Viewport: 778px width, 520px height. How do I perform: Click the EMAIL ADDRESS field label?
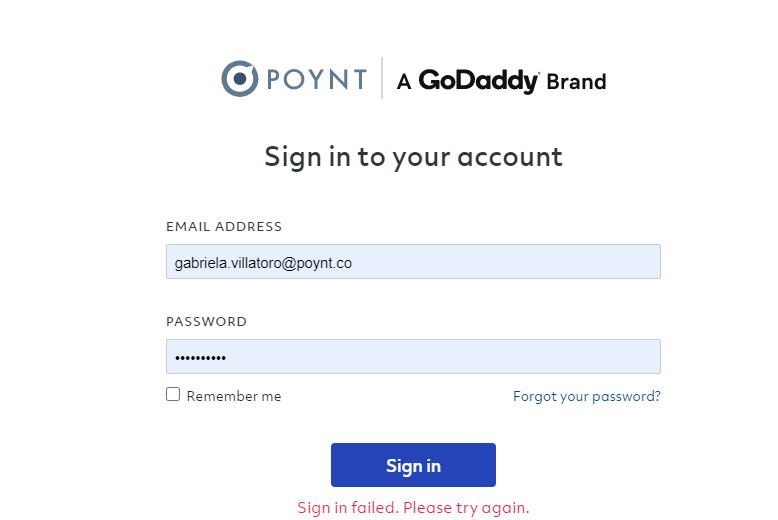click(224, 227)
